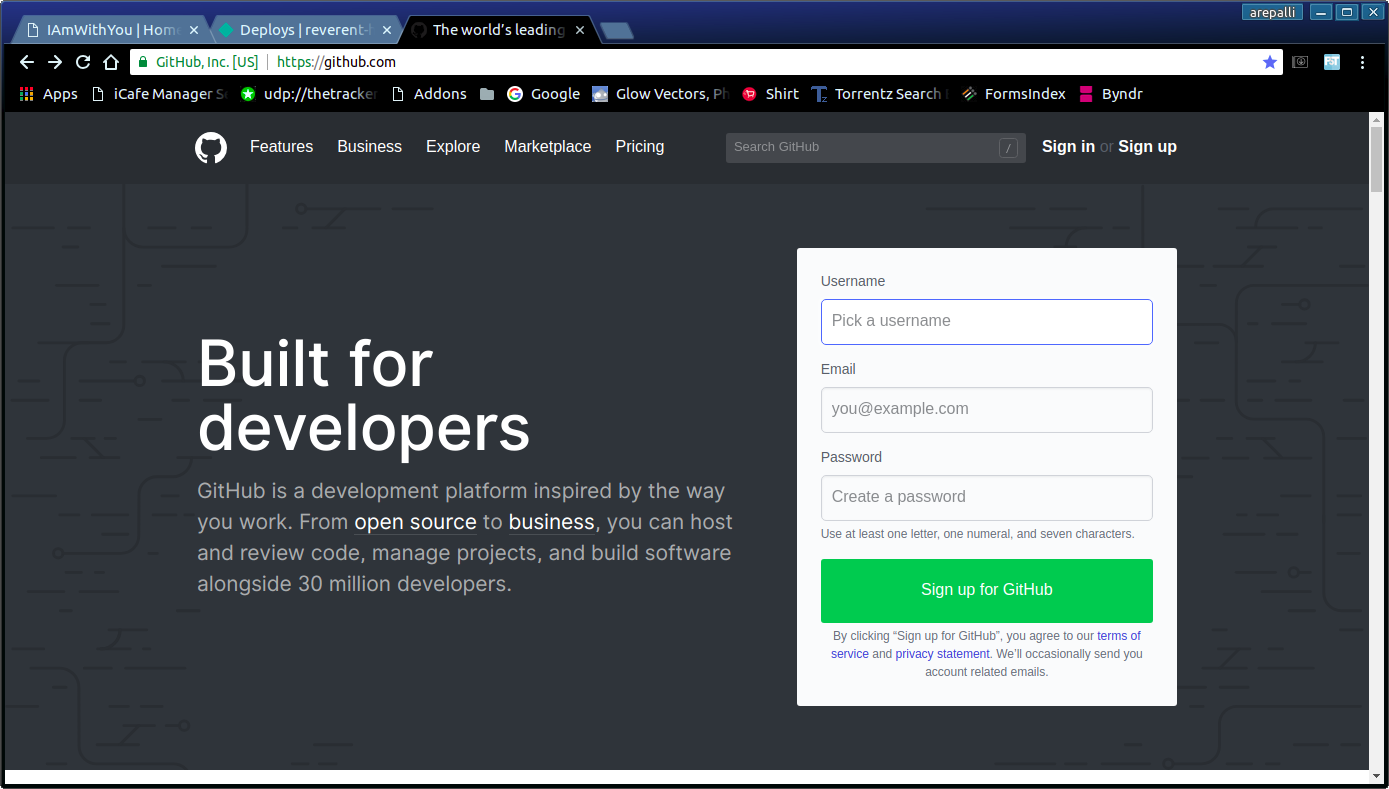This screenshot has height=789, width=1389.
Task: Open the Apps grid in bookmarks bar
Action: 48,94
